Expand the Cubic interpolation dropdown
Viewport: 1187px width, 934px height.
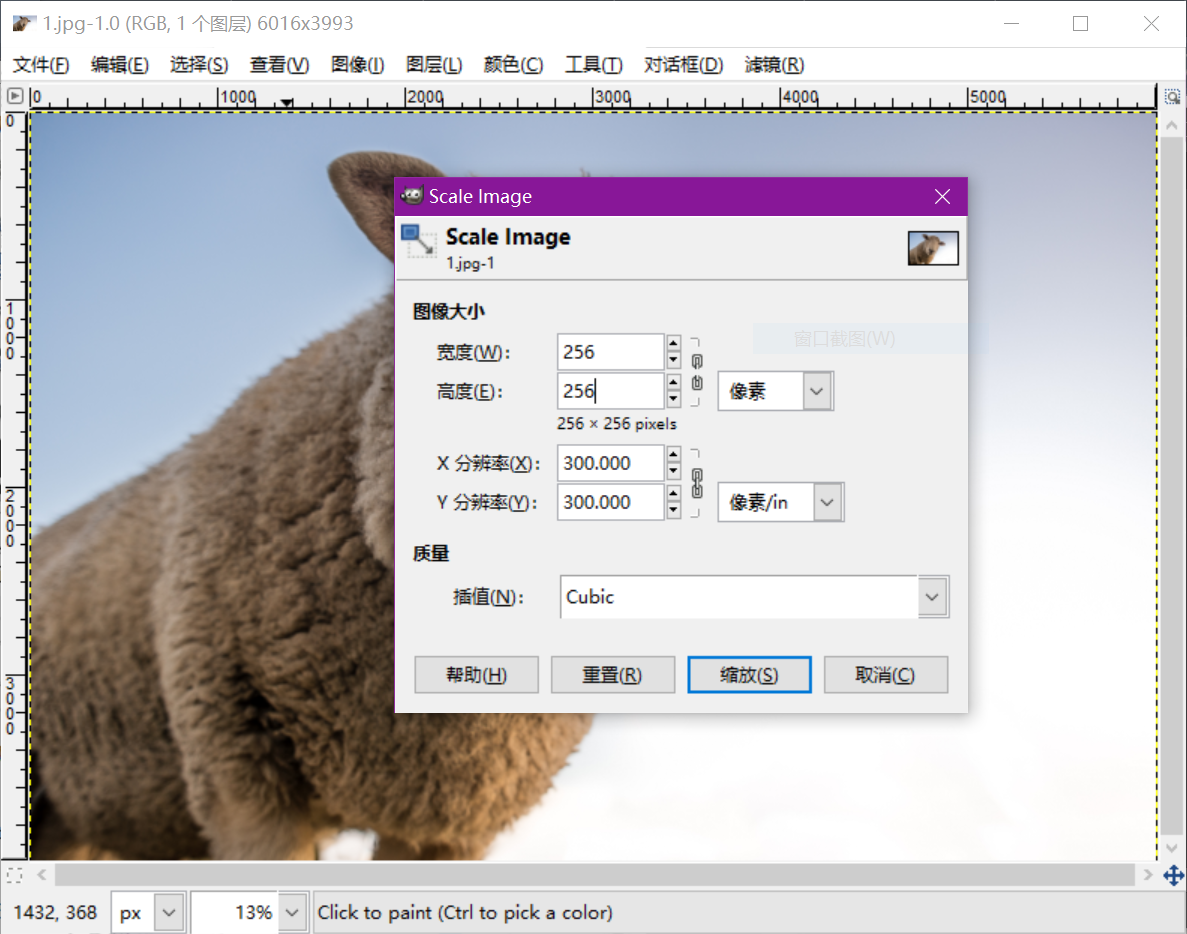tap(932, 597)
